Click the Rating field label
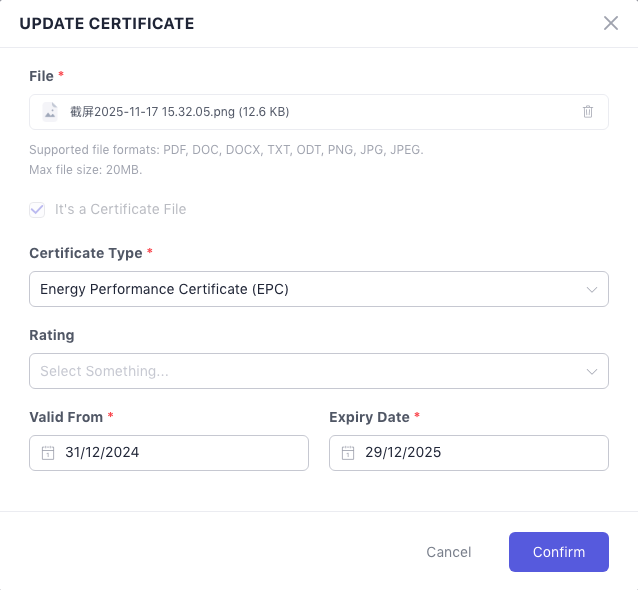The height and width of the screenshot is (590, 638). click(x=52, y=335)
